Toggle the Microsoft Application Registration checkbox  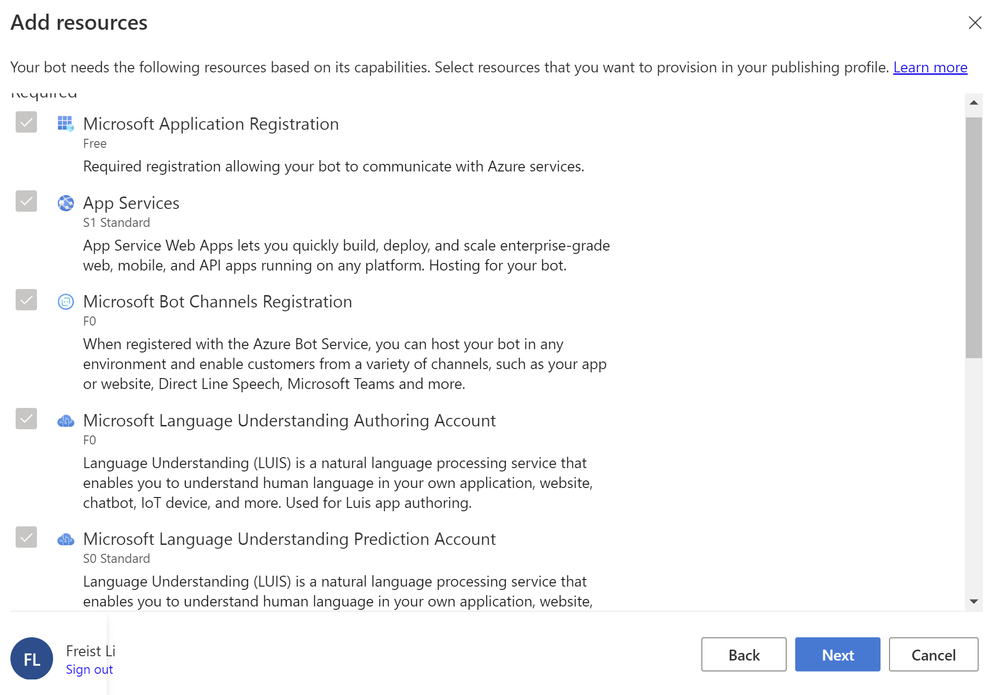point(27,122)
